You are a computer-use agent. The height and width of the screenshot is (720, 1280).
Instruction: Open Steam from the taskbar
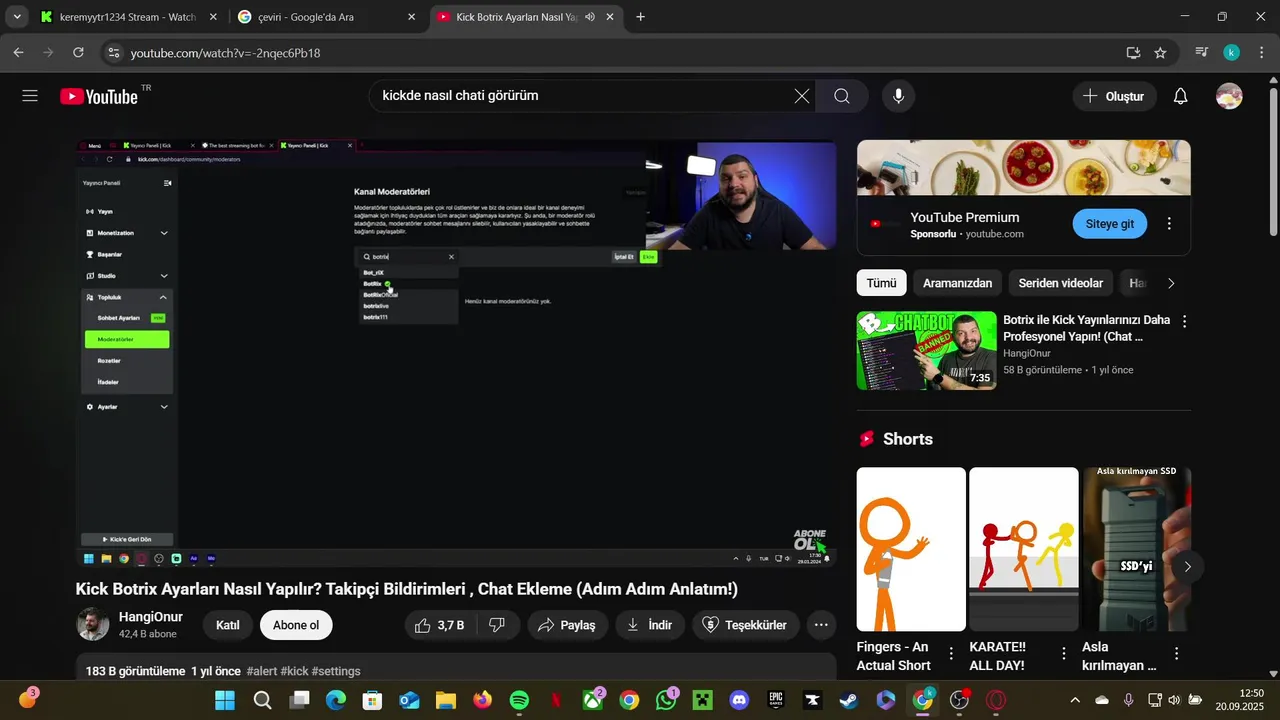[x=849, y=700]
